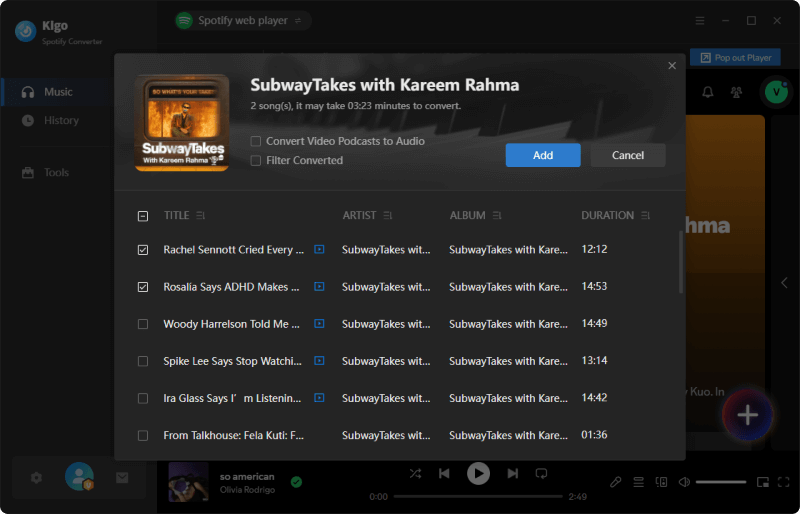Screen dimensions: 800x514
Task: Sort list by TITLE column icon
Action: tap(201, 216)
